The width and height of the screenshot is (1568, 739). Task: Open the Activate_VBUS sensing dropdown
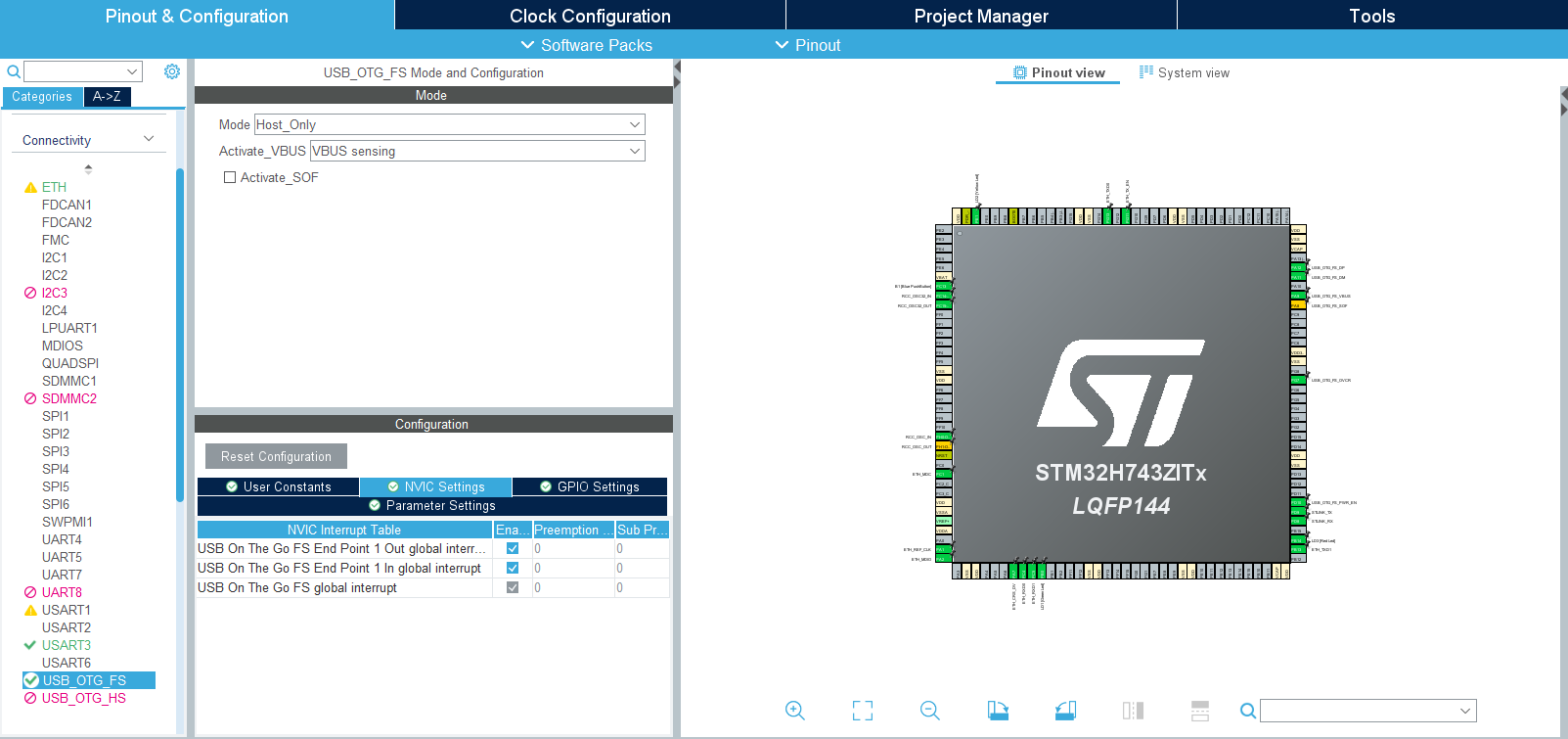[x=476, y=151]
